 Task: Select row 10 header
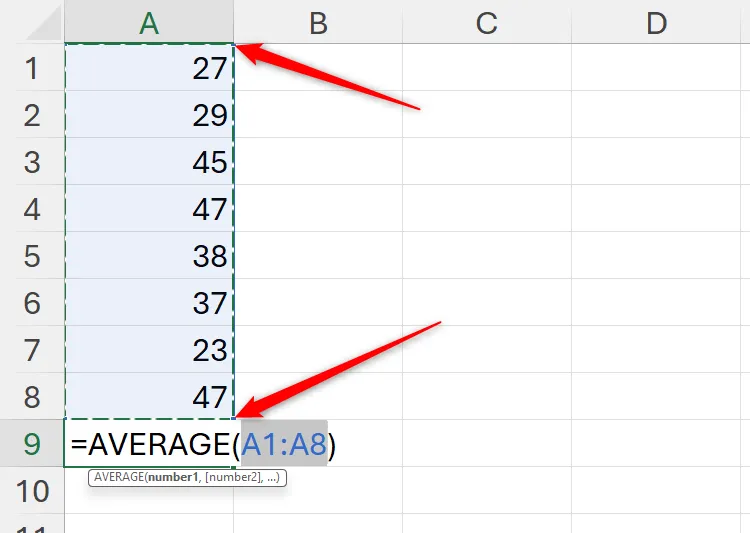32,490
